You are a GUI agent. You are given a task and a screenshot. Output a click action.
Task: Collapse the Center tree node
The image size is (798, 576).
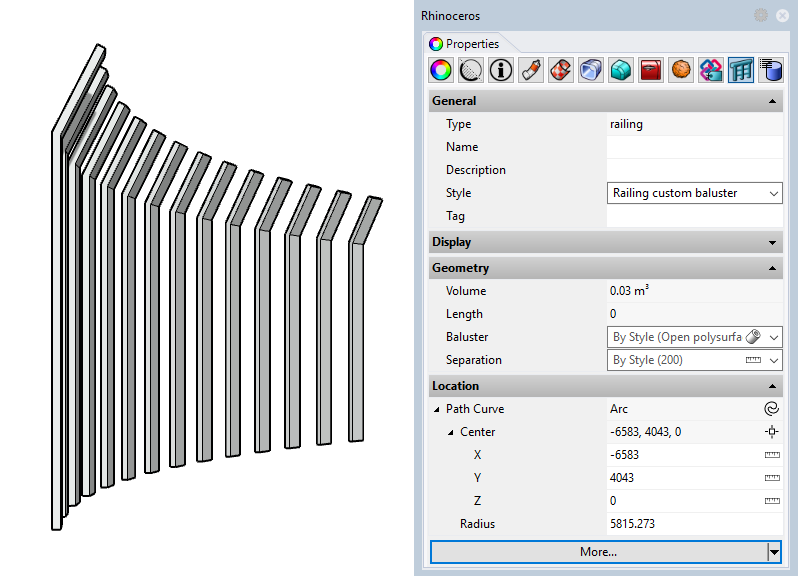(450, 433)
